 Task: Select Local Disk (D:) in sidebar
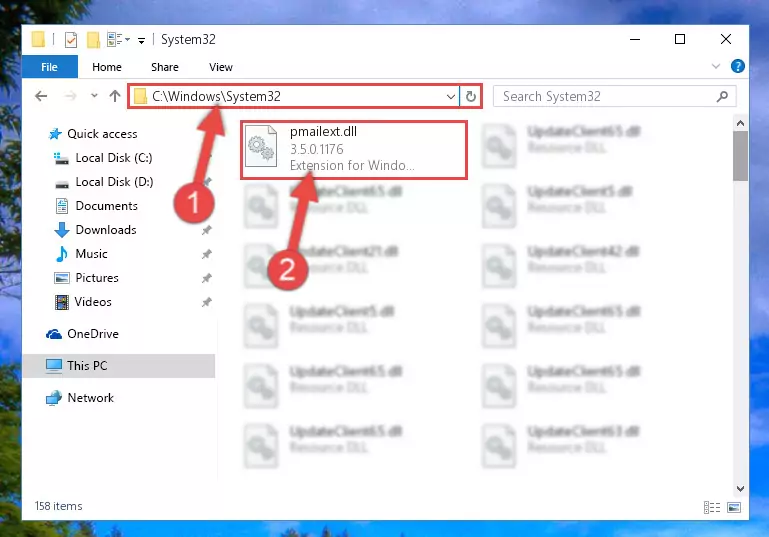(x=103, y=182)
